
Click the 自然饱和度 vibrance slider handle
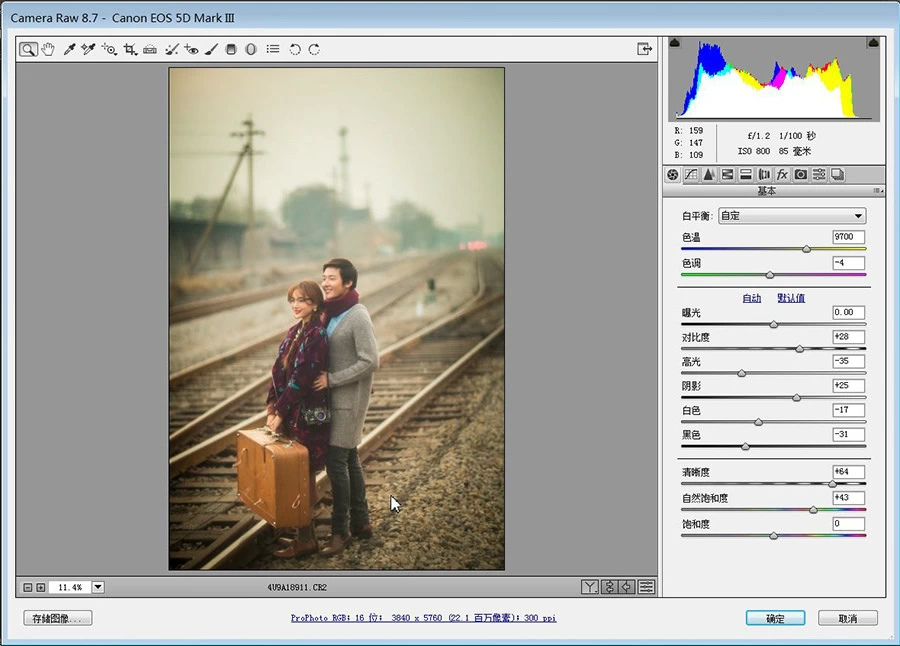[813, 510]
